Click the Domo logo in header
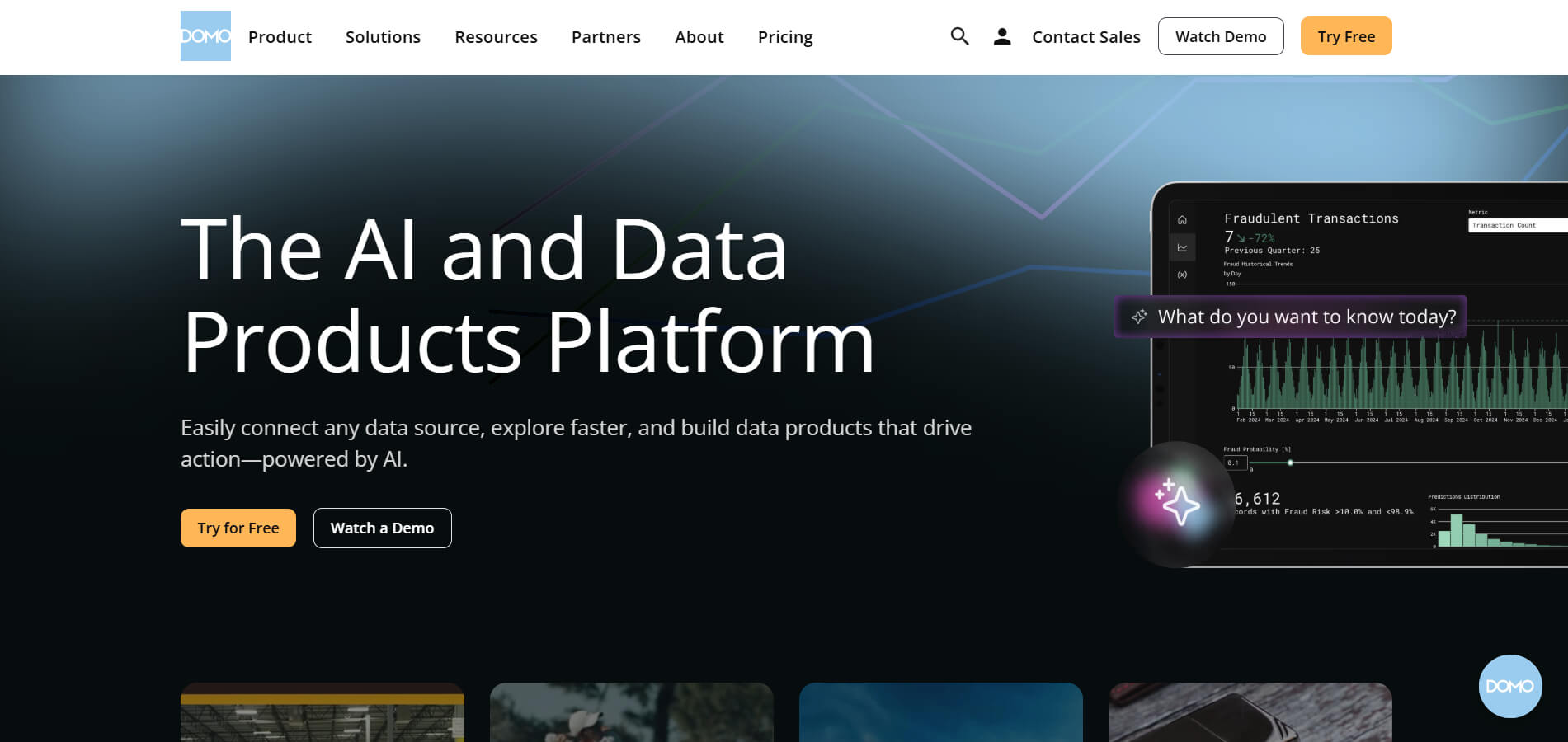Screen dimensions: 1568x742 click(x=205, y=36)
